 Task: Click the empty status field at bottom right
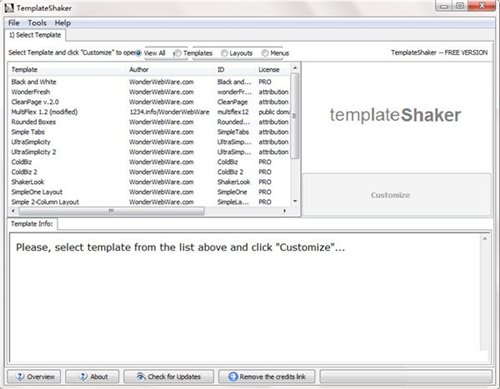[406, 377]
